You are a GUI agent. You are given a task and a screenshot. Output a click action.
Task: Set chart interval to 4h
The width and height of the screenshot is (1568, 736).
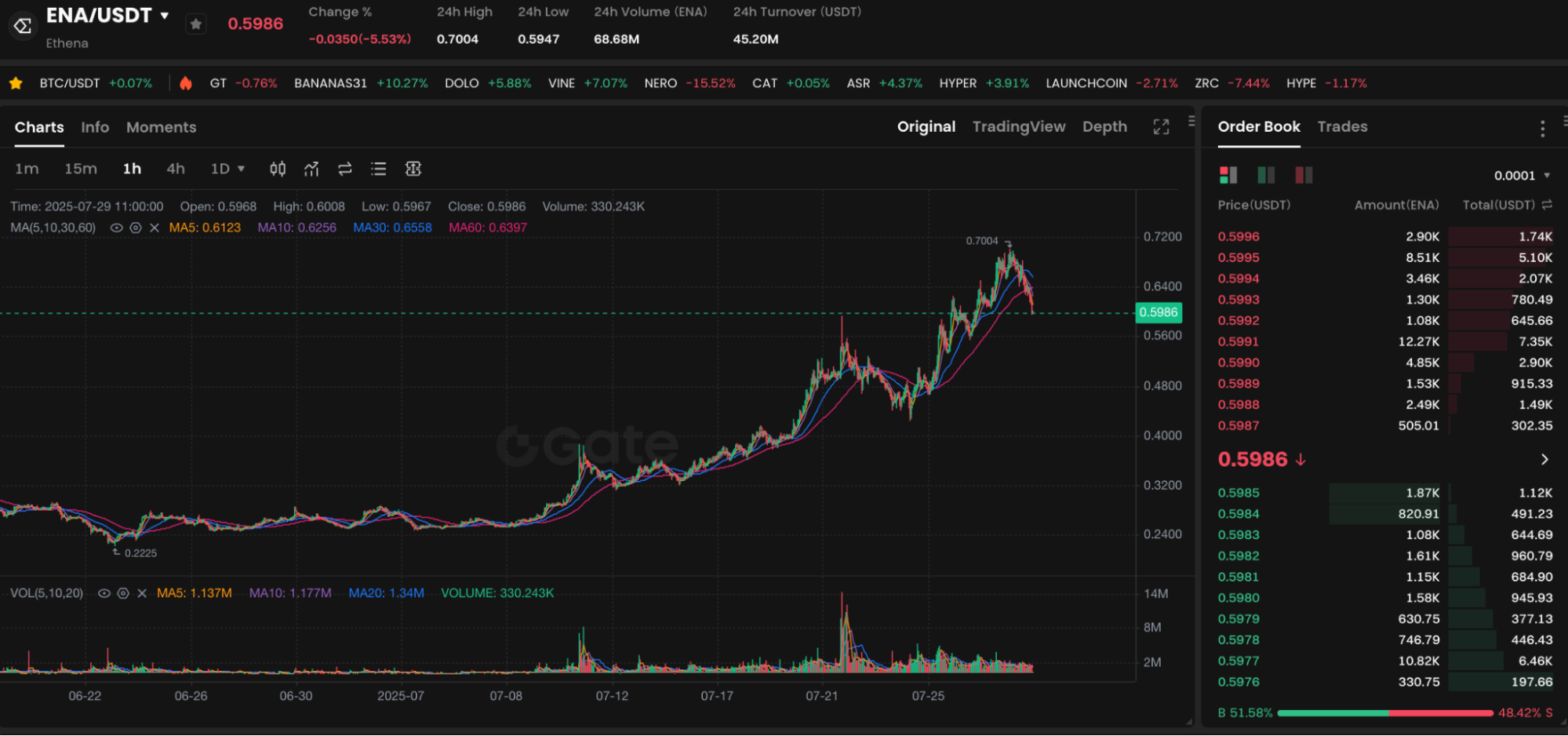click(x=176, y=169)
